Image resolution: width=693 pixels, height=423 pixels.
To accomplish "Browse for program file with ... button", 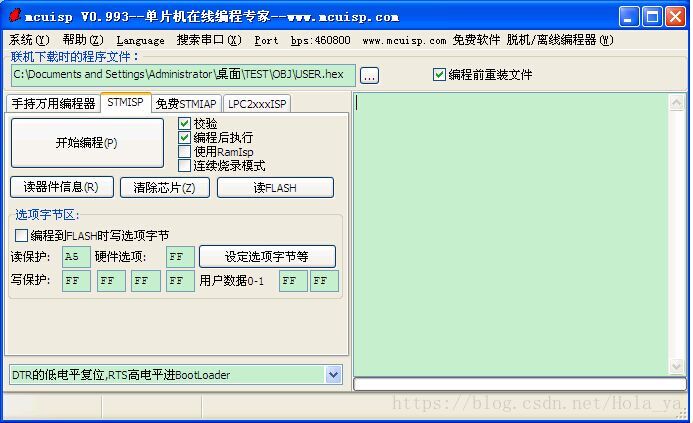I will (369, 76).
